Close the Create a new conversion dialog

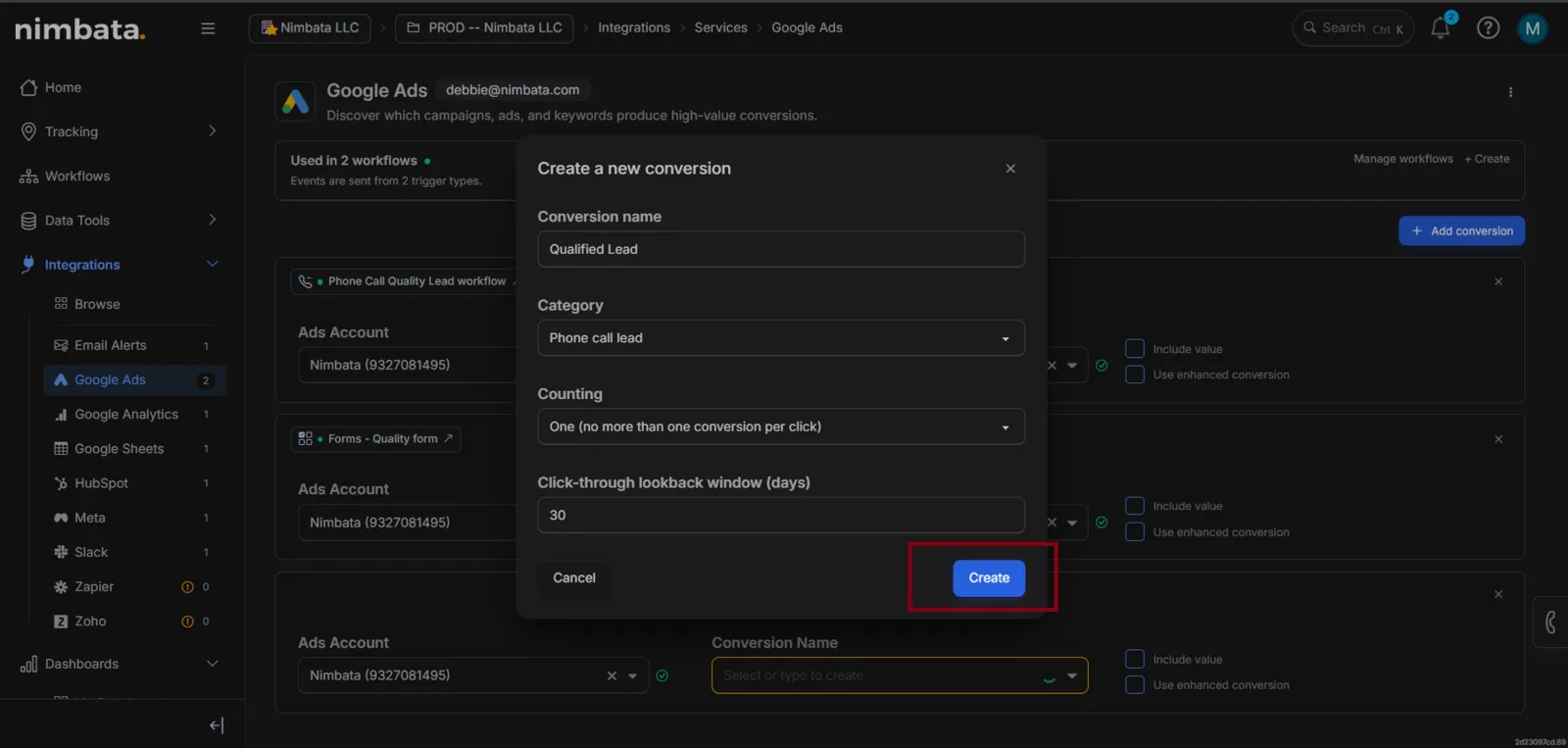coord(1010,169)
